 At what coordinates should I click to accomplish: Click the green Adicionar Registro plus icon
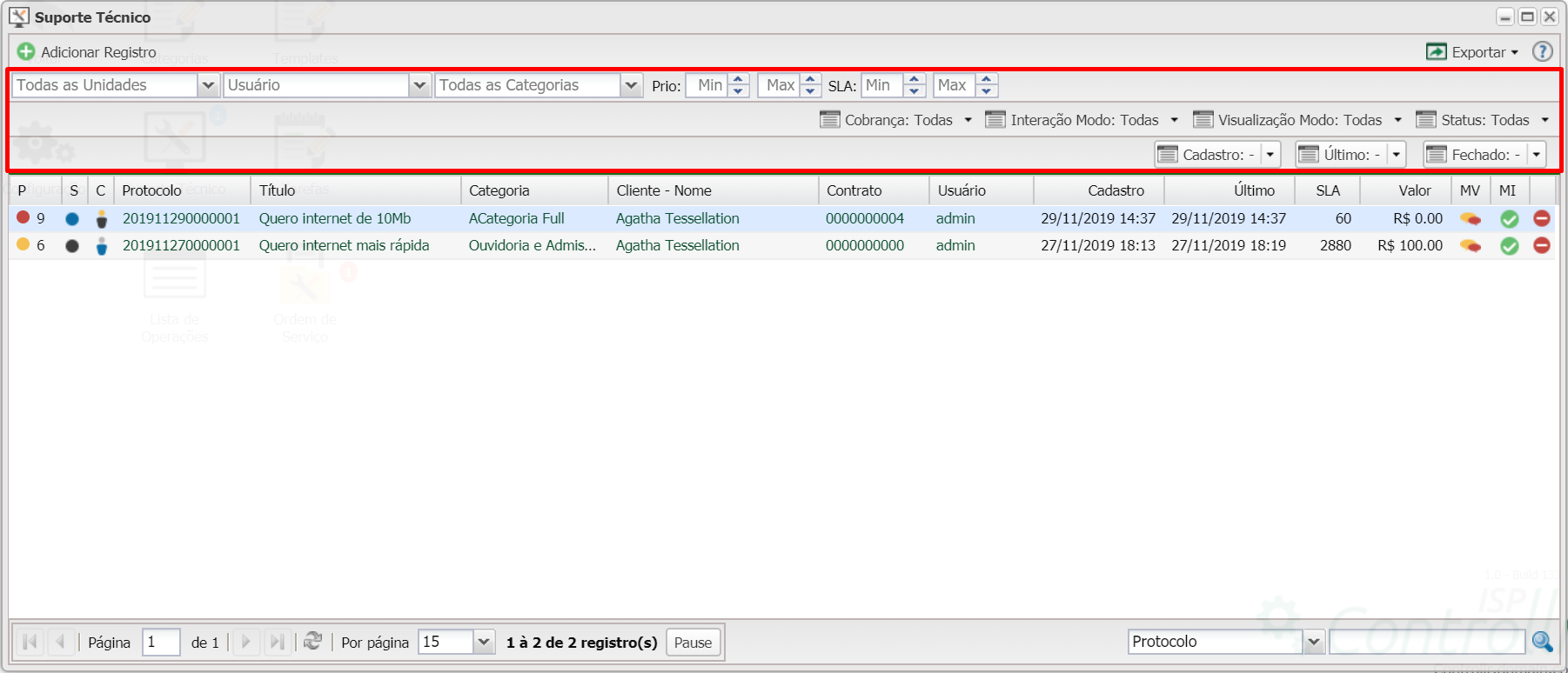tap(26, 52)
